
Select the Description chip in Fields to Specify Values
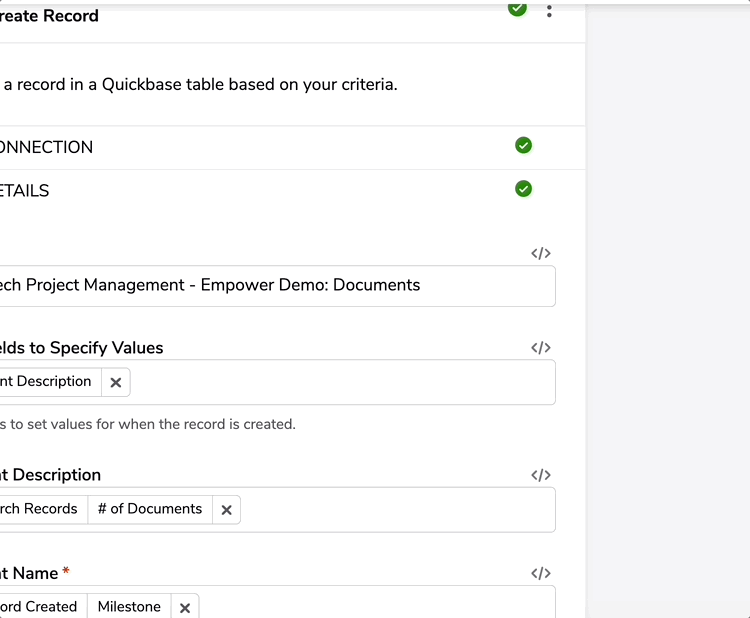pyautogui.click(x=50, y=382)
